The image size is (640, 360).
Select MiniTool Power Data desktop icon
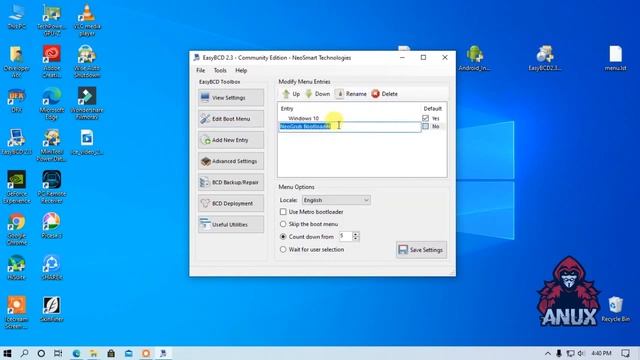[52, 145]
